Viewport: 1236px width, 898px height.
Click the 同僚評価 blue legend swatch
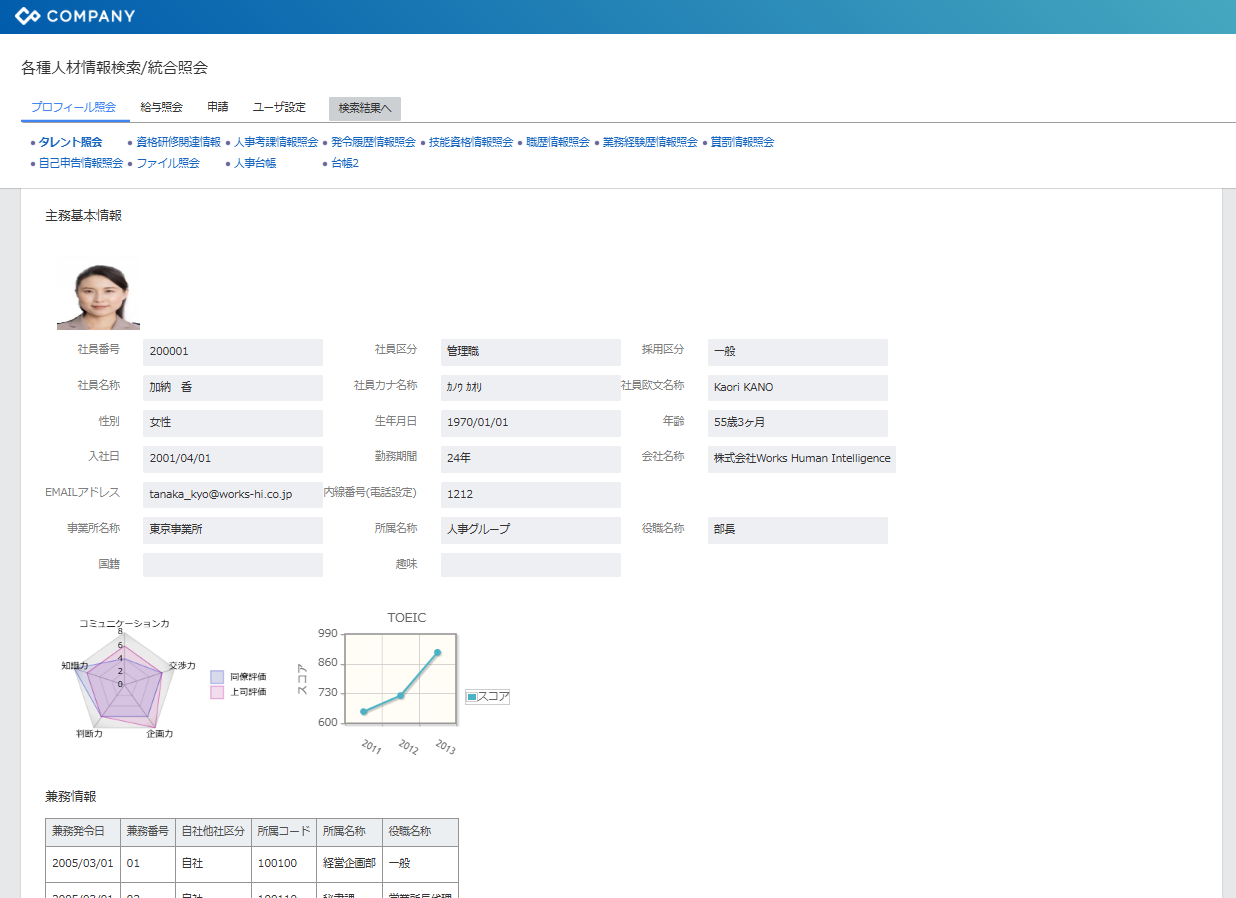[x=217, y=677]
